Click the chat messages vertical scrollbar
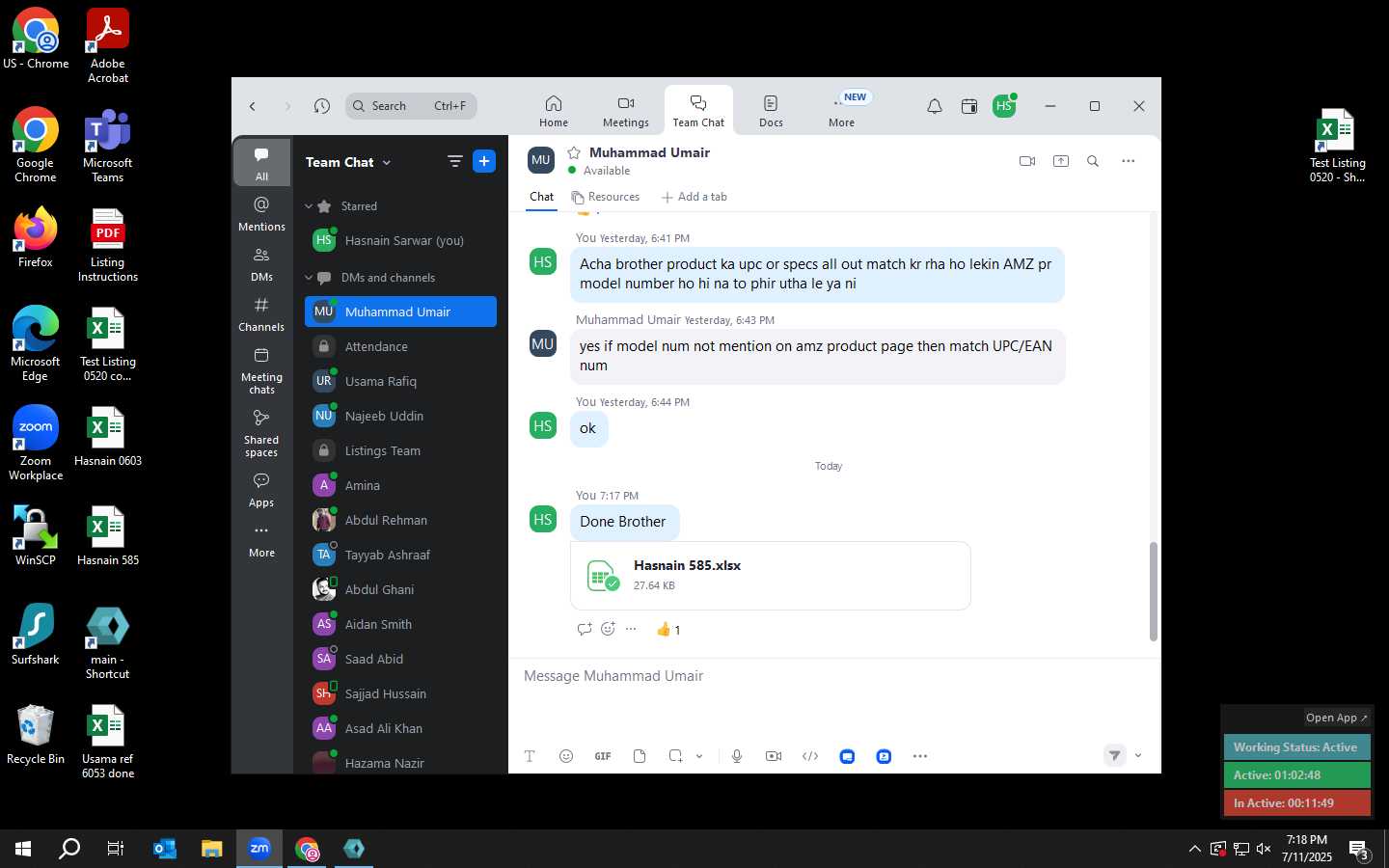This screenshot has height=868, width=1389. (x=1153, y=591)
